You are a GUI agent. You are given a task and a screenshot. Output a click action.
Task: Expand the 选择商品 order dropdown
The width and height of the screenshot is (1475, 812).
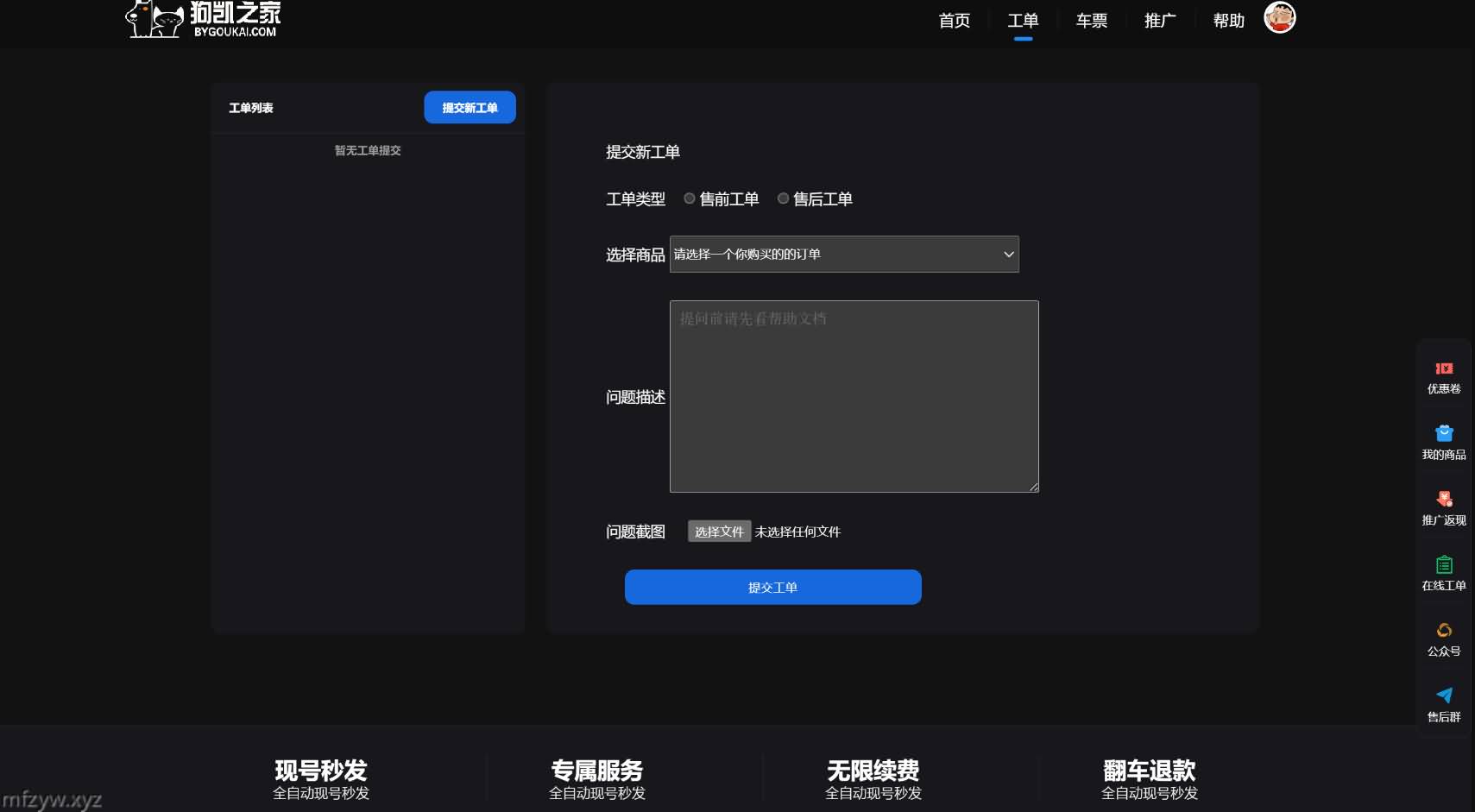click(843, 255)
